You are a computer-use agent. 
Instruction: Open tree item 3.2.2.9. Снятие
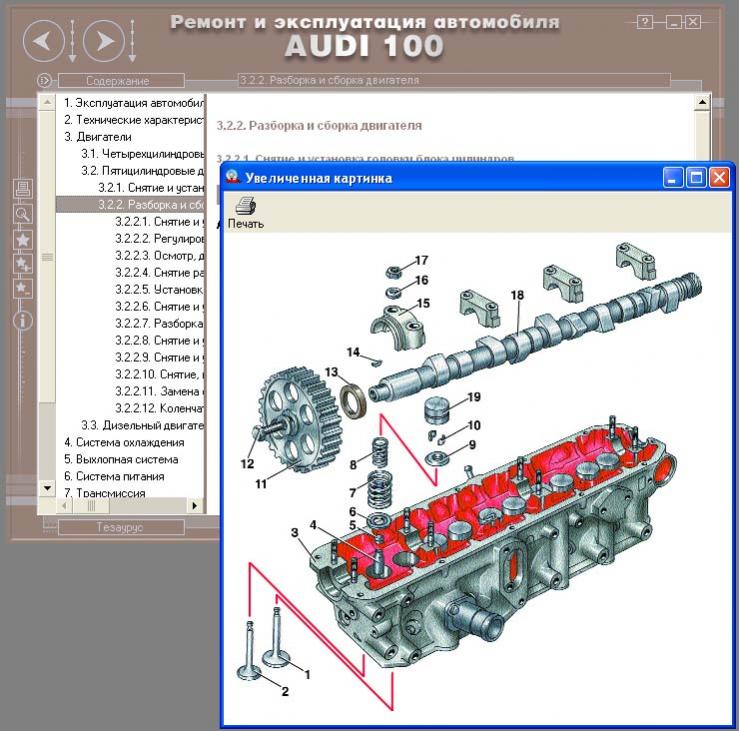coord(159,357)
